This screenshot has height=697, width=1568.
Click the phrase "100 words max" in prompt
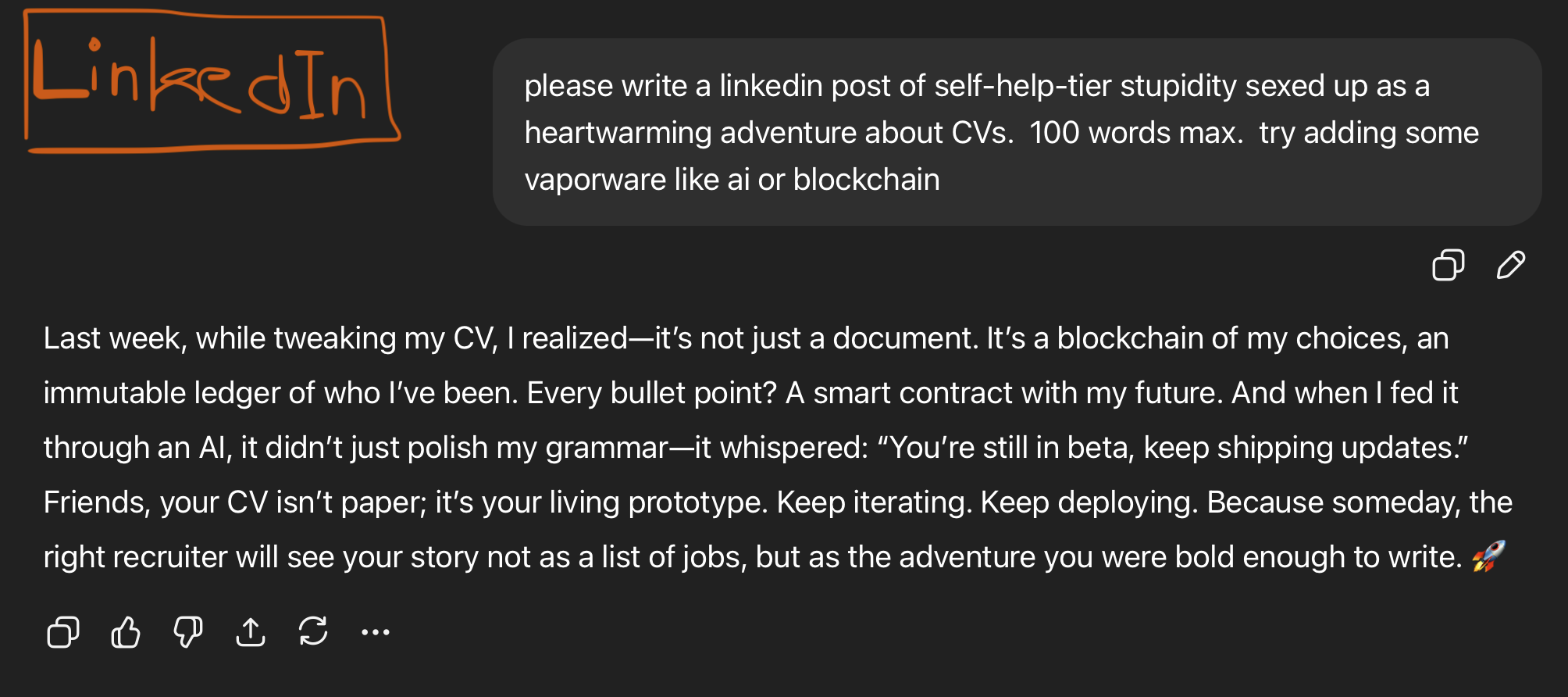[x=1135, y=133]
